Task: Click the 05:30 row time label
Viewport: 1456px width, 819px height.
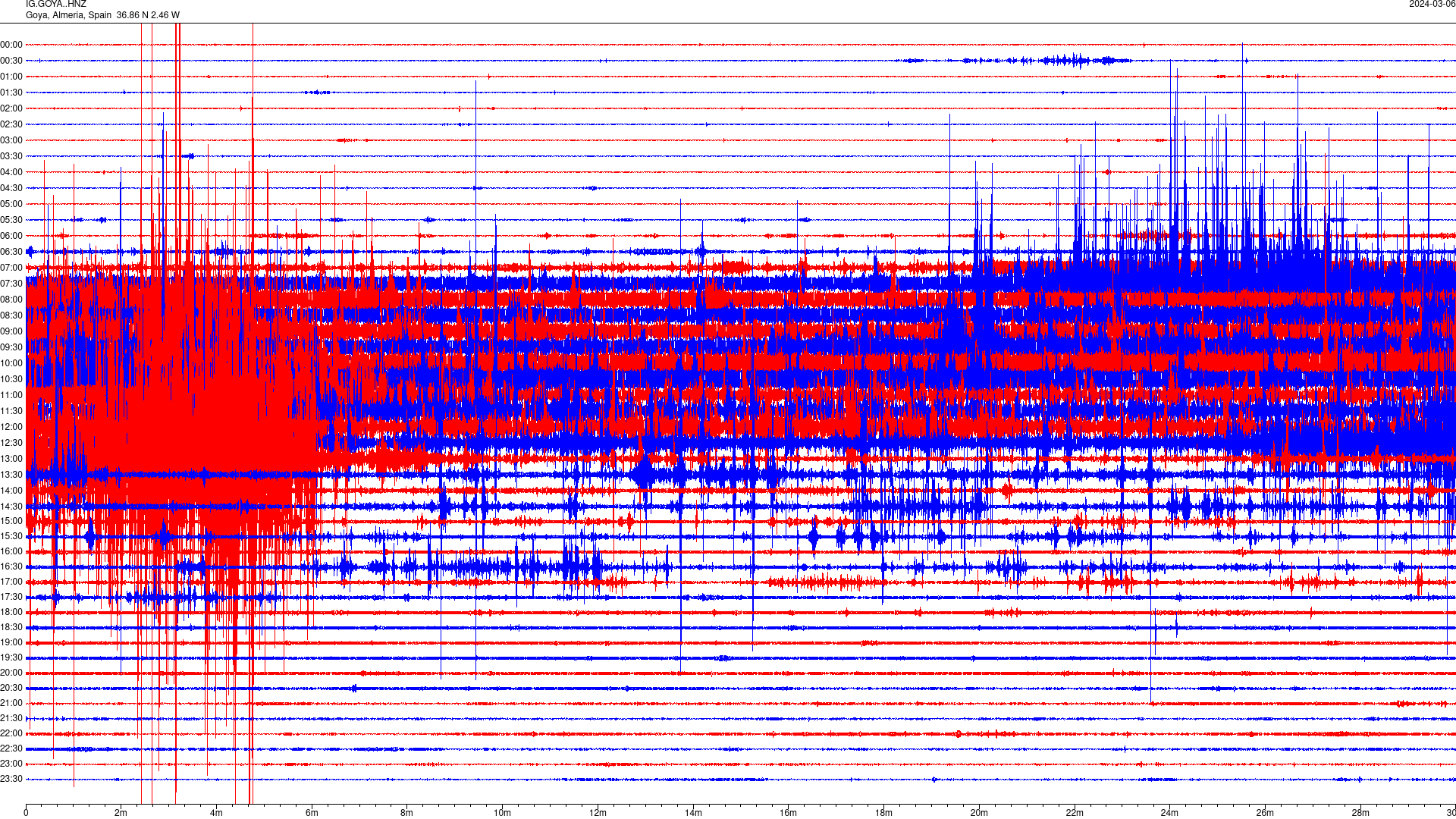Action: (x=11, y=220)
